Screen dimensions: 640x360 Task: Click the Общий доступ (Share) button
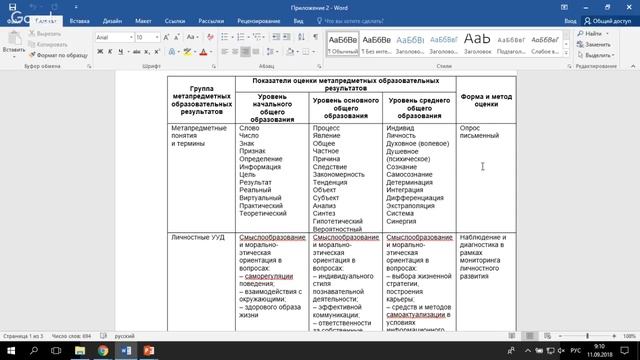click(607, 21)
